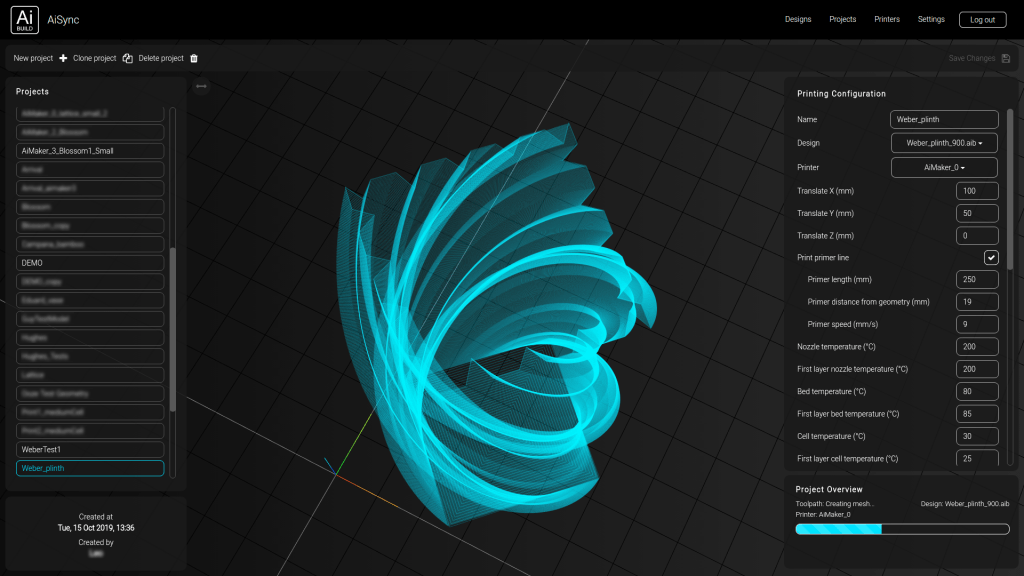This screenshot has width=1024, height=576.
Task: Click the Bed temperature field
Action: pyautogui.click(x=977, y=391)
